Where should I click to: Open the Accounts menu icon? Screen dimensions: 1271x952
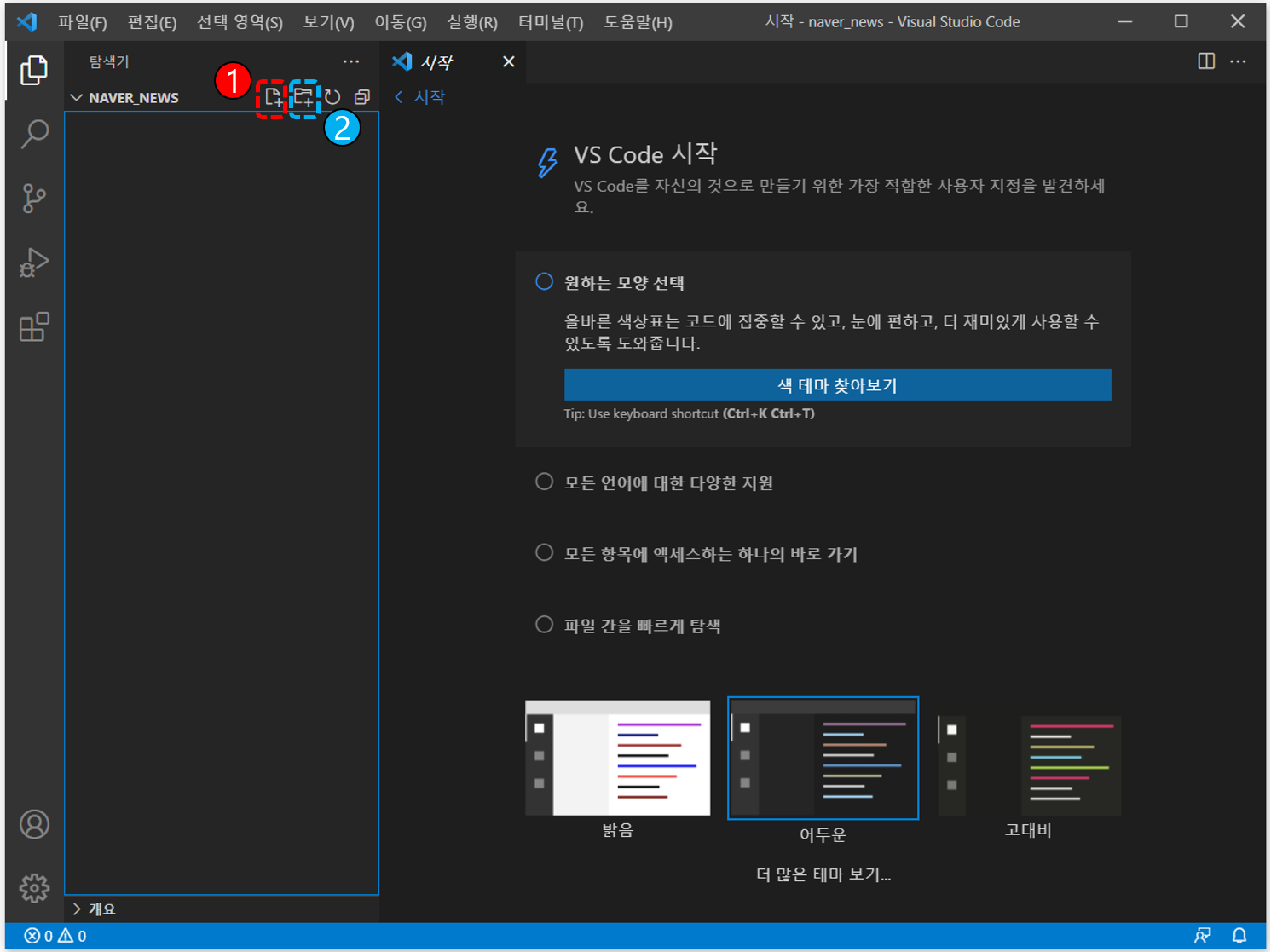click(34, 824)
